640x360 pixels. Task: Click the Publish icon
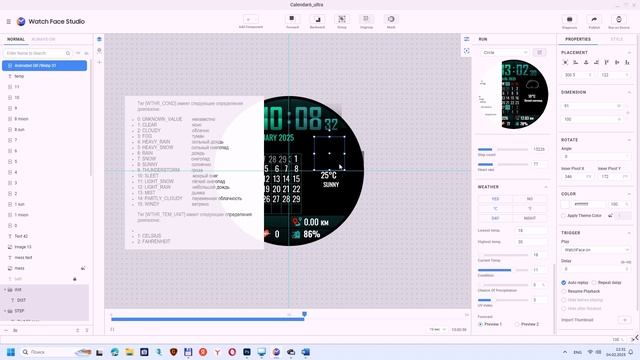594,20
